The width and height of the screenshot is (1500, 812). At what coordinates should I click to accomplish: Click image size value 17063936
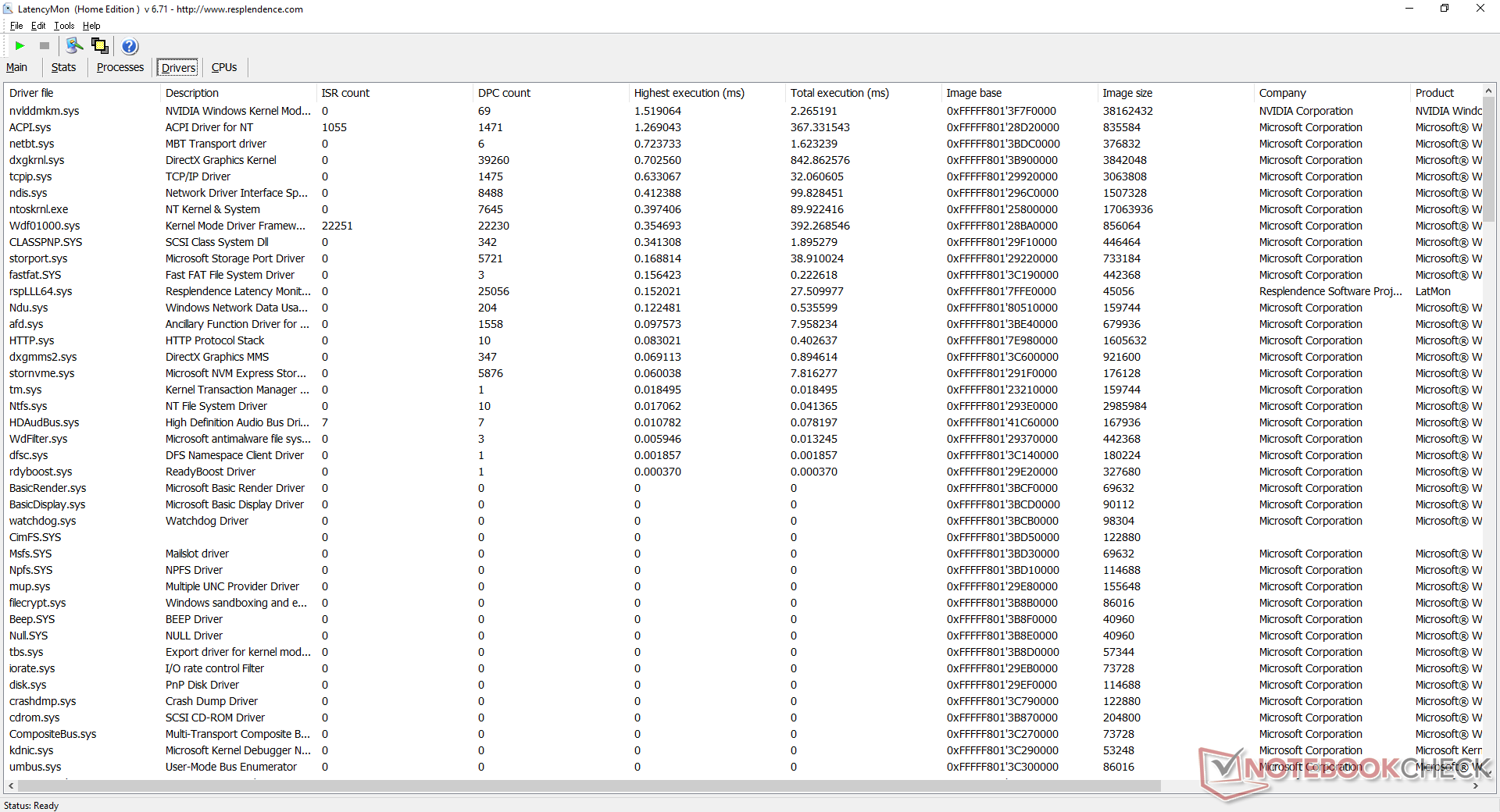coord(1128,209)
